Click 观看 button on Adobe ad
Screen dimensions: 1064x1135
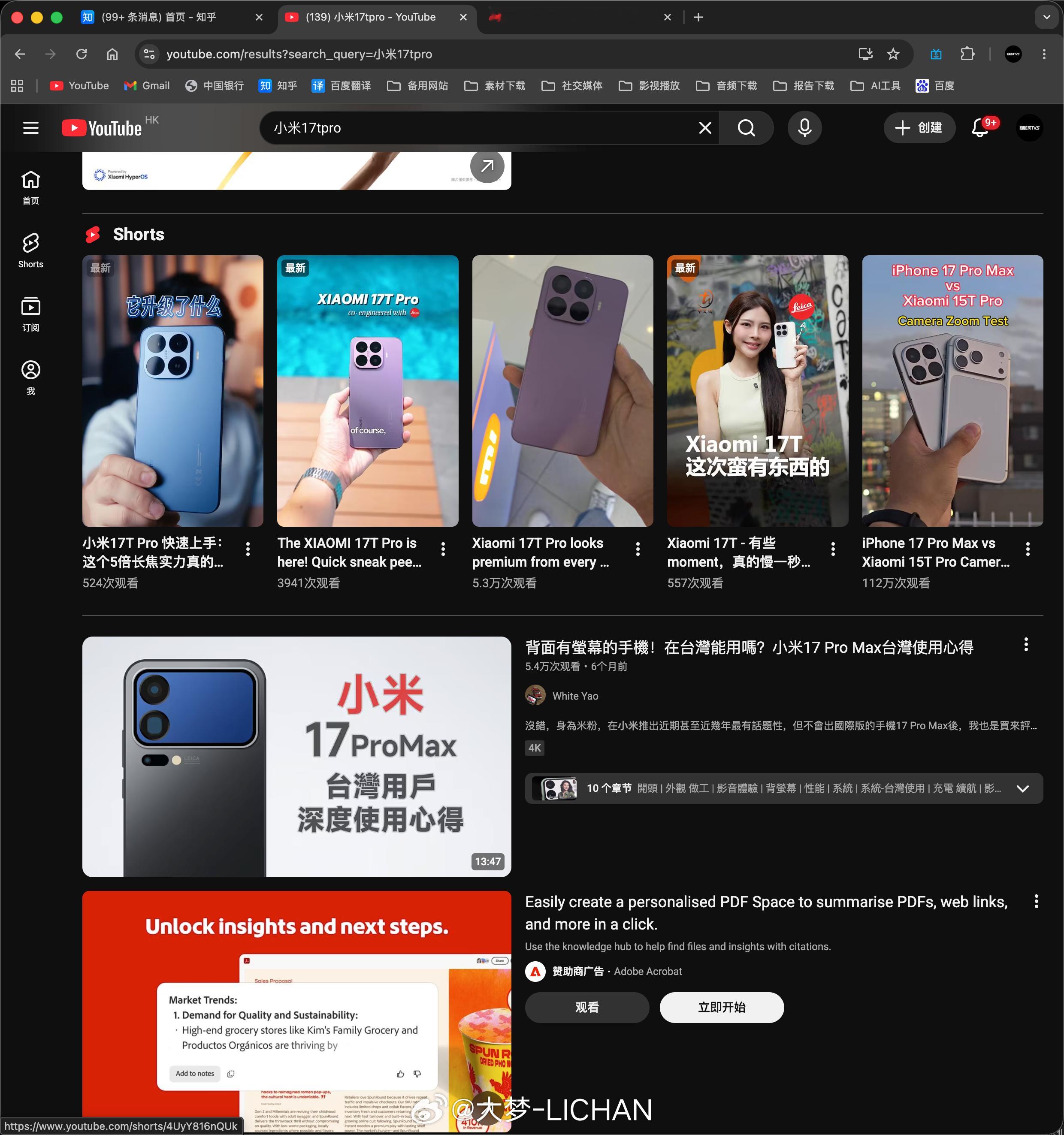pos(586,1008)
